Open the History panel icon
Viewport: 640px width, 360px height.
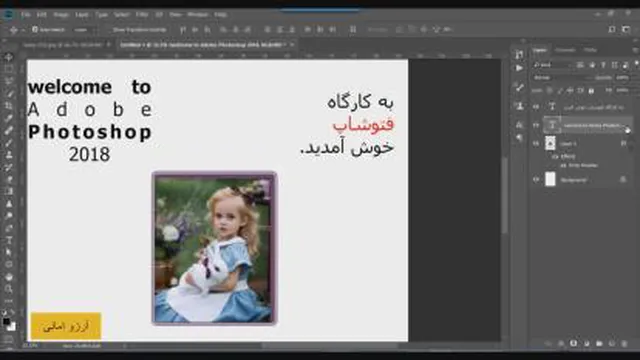[519, 53]
